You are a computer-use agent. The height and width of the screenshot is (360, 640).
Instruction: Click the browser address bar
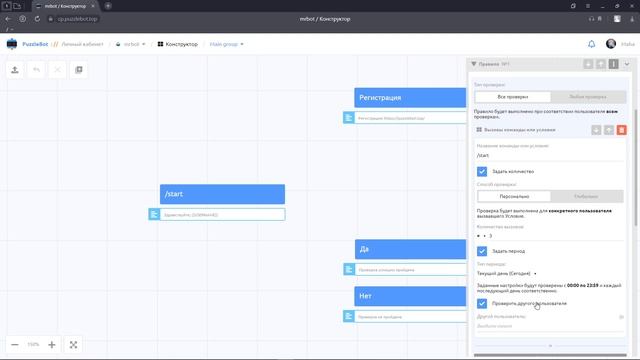73,19
